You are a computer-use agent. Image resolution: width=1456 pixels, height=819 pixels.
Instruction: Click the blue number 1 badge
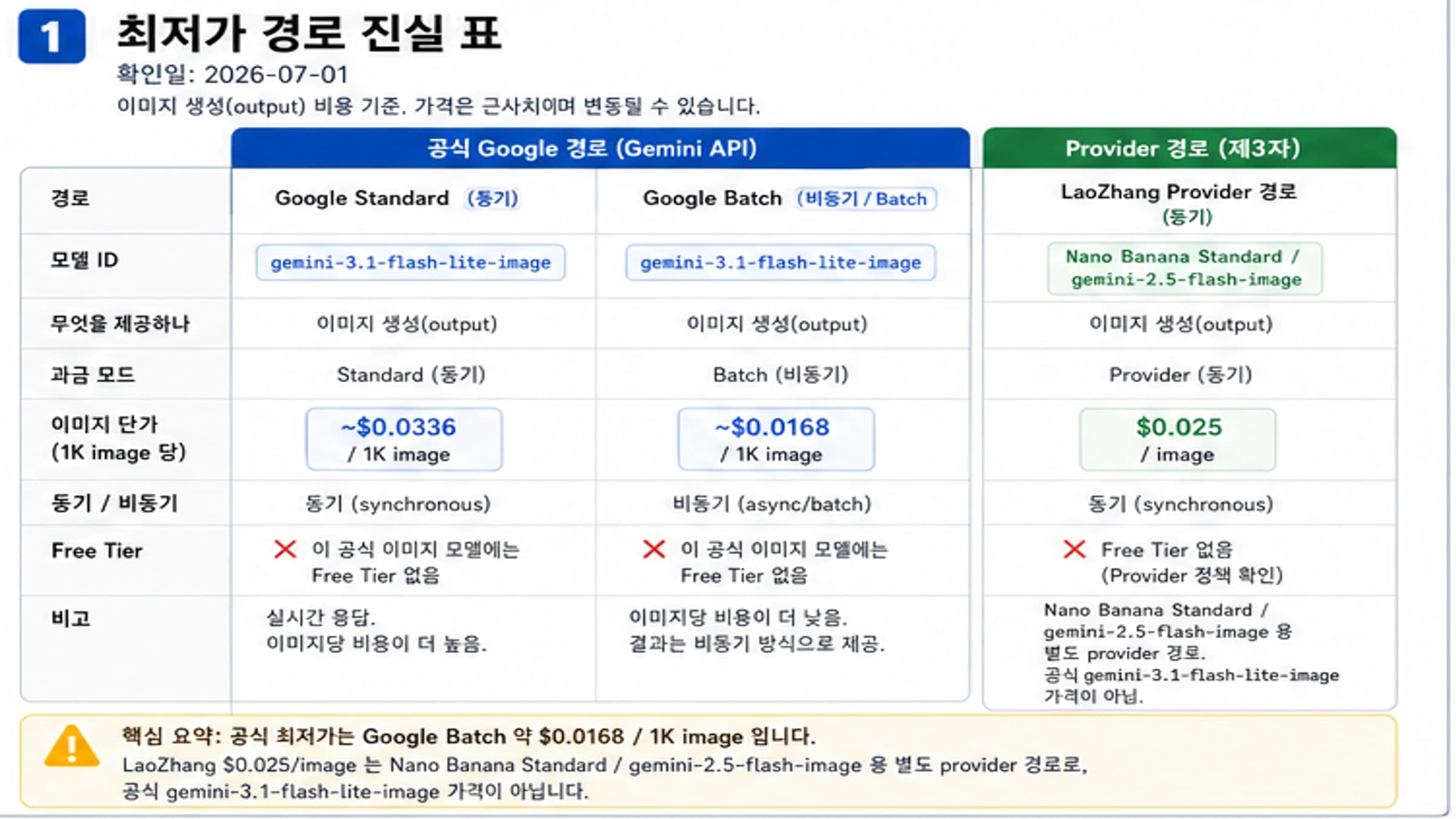click(52, 36)
